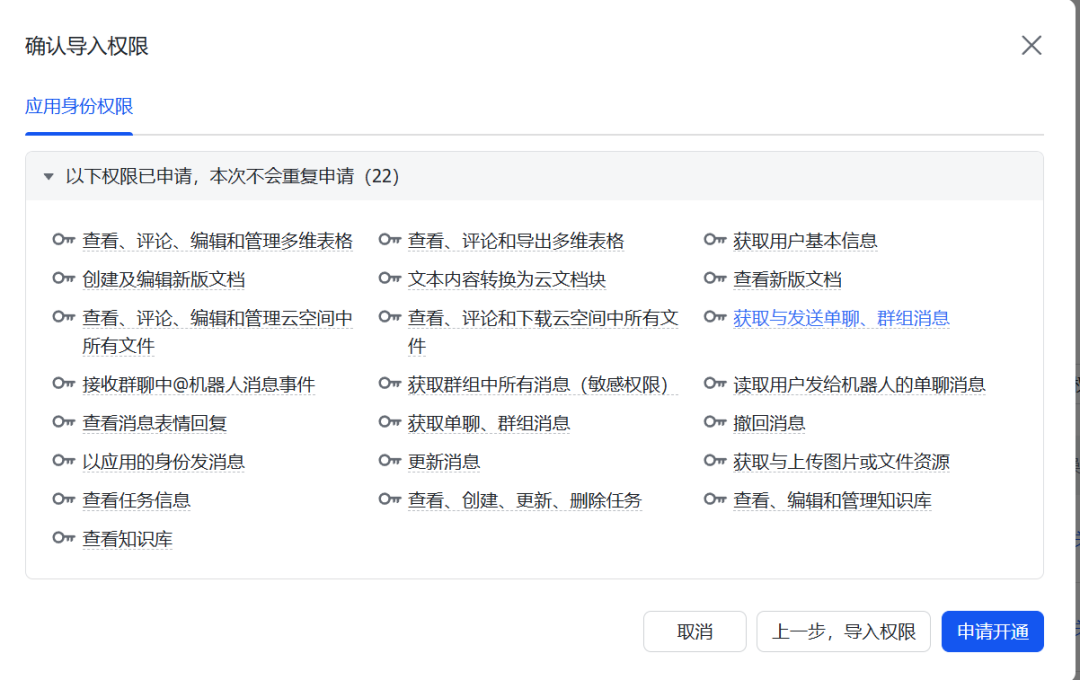Viewport: 1080px width, 680px height.
Task: Open the 获取与发送单聊、群组消息 permission link
Action: click(x=841, y=318)
